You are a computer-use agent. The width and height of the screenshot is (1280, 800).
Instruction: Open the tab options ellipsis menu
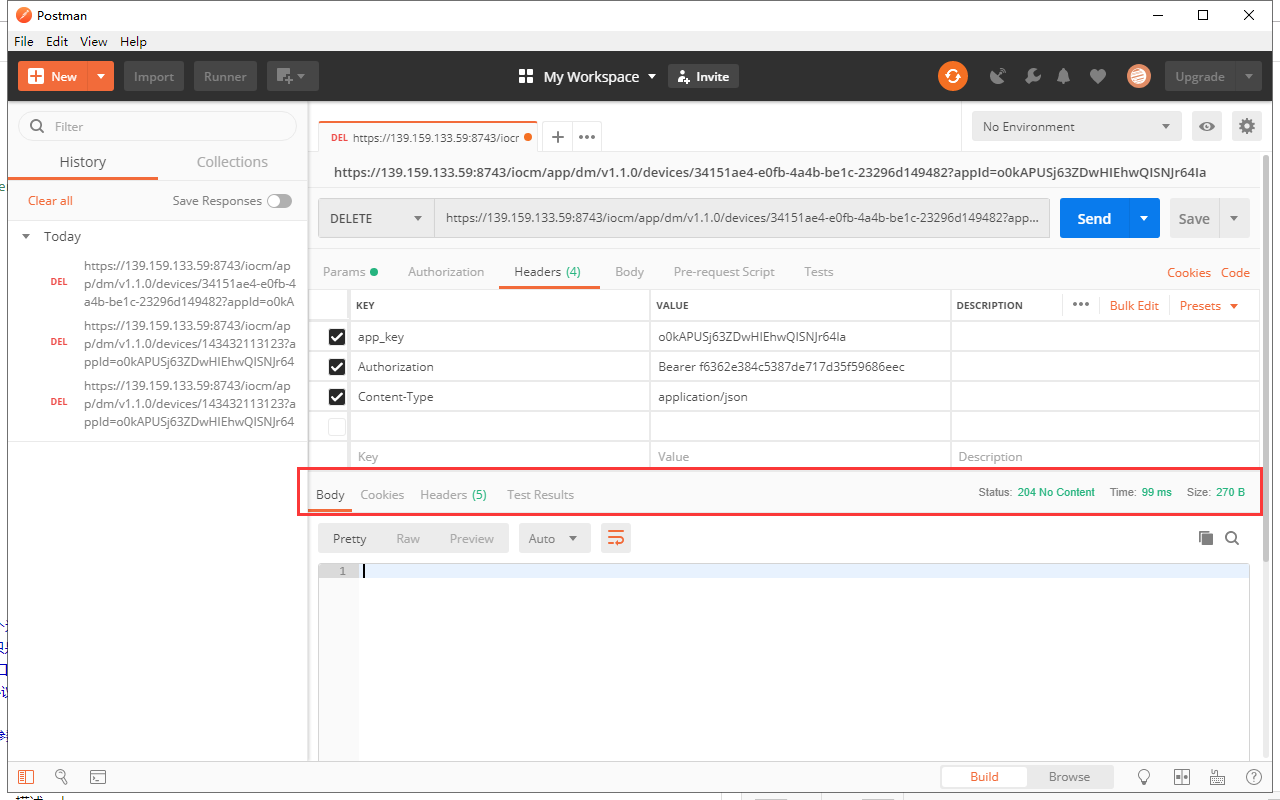click(x=587, y=137)
